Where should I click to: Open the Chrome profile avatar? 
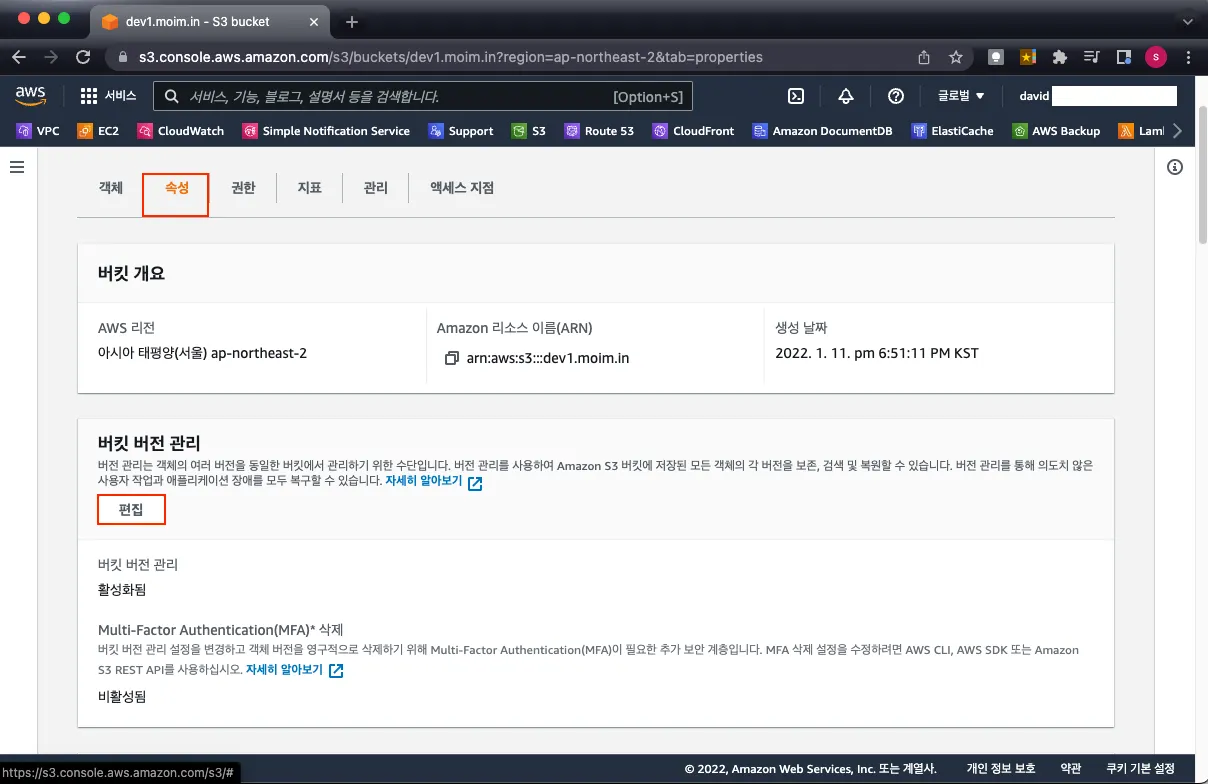[1156, 57]
